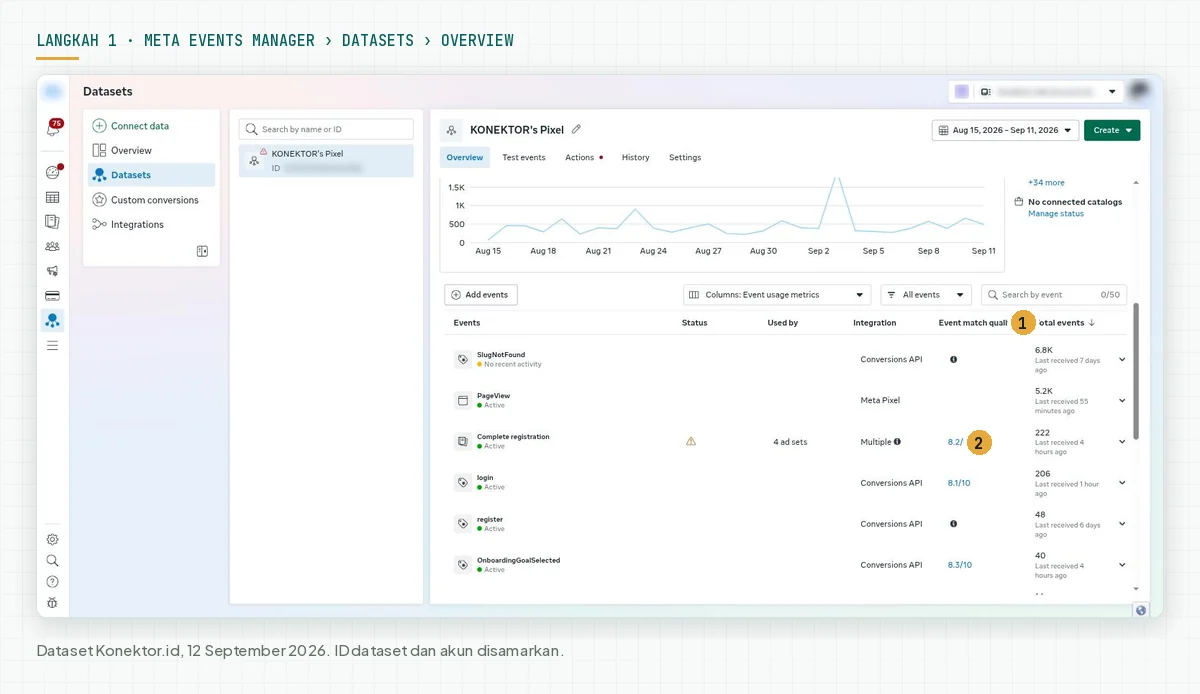The image size is (1200, 694).
Task: Expand the register row chevron
Action: (1122, 524)
